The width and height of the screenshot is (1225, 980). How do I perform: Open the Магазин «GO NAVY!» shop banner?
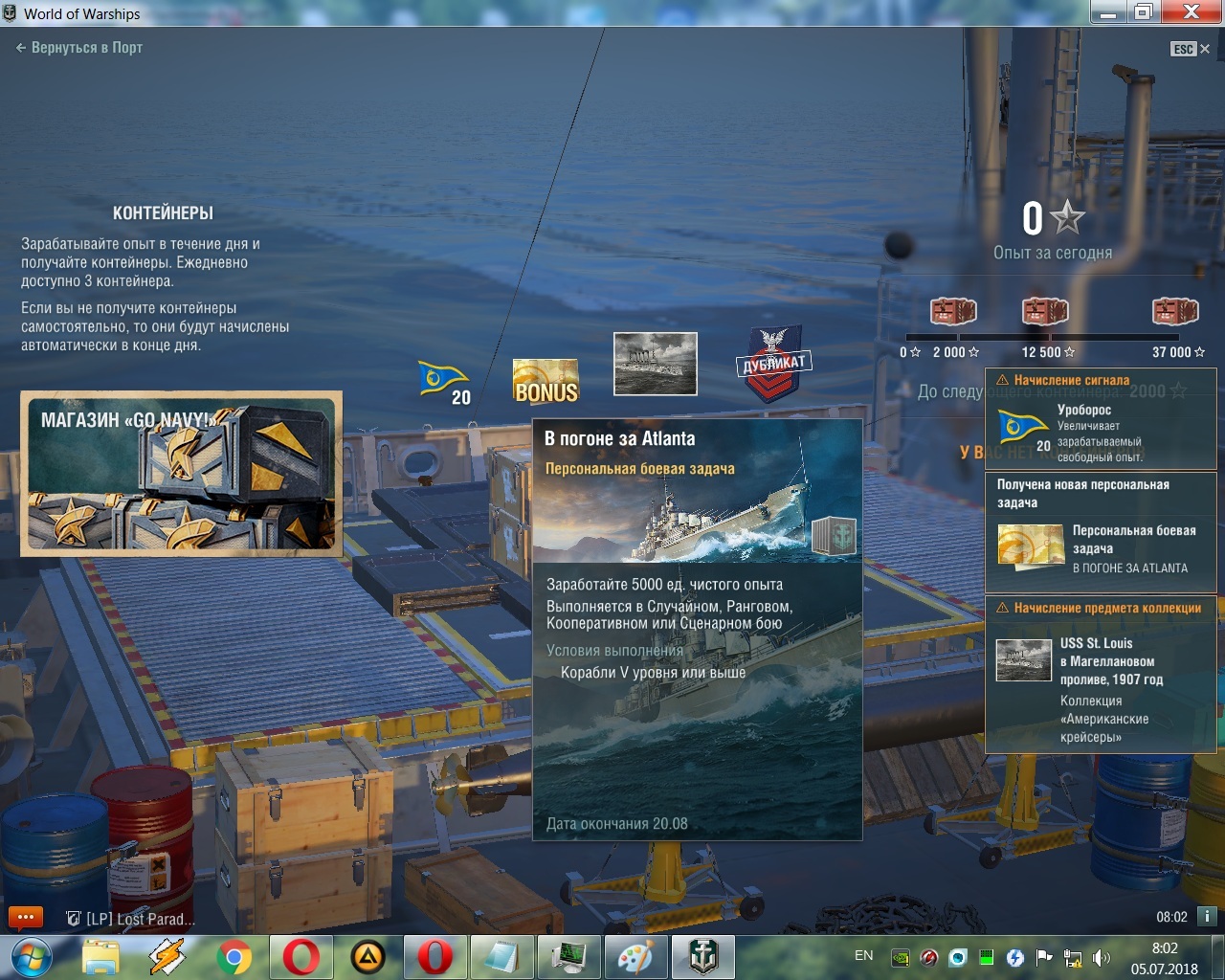click(x=181, y=474)
